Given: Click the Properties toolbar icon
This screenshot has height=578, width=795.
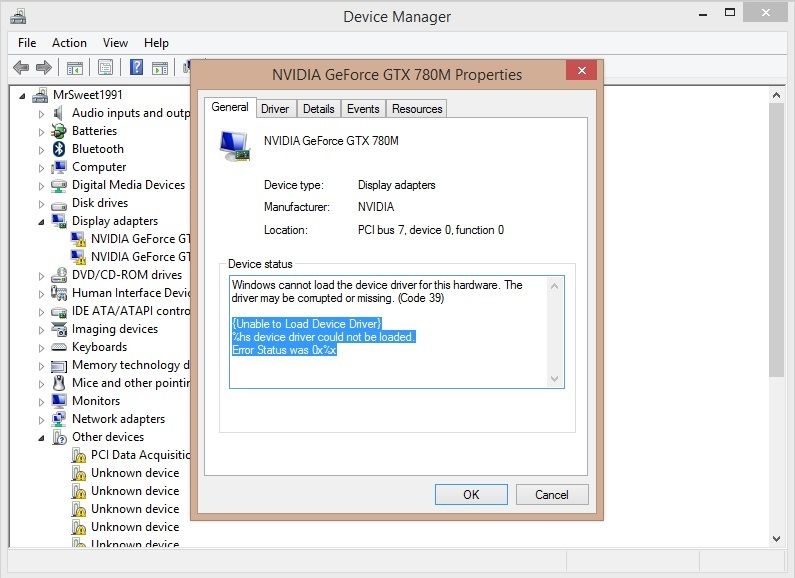Looking at the screenshot, I should pyautogui.click(x=105, y=67).
